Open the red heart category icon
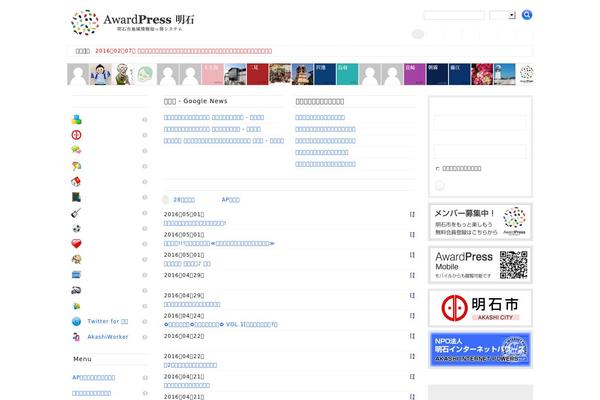600x400 pixels. [77, 244]
